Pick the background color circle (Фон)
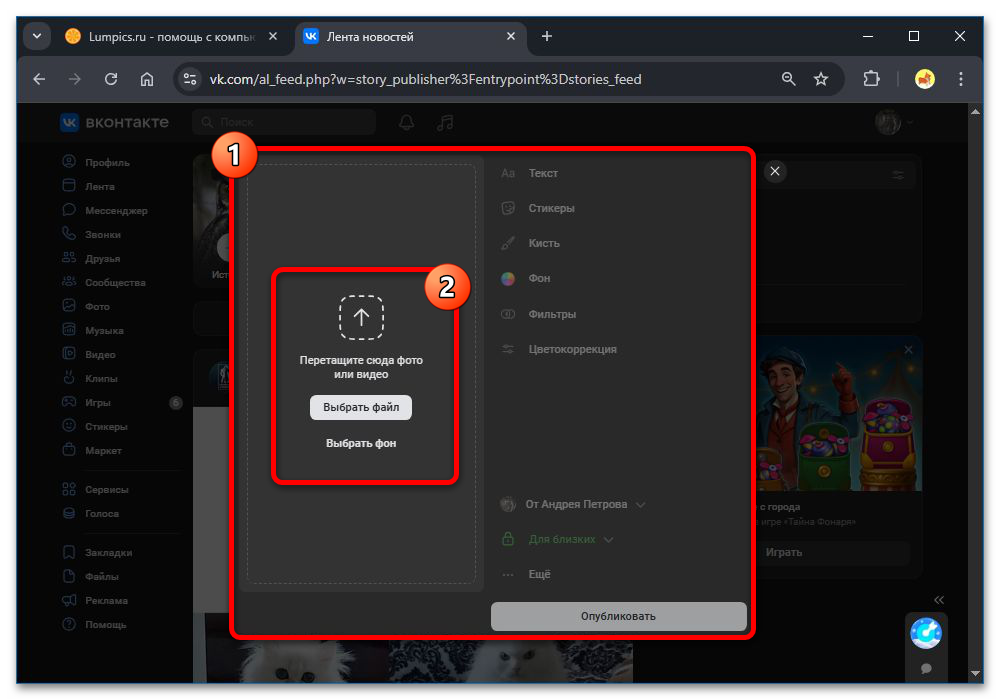 (x=508, y=278)
